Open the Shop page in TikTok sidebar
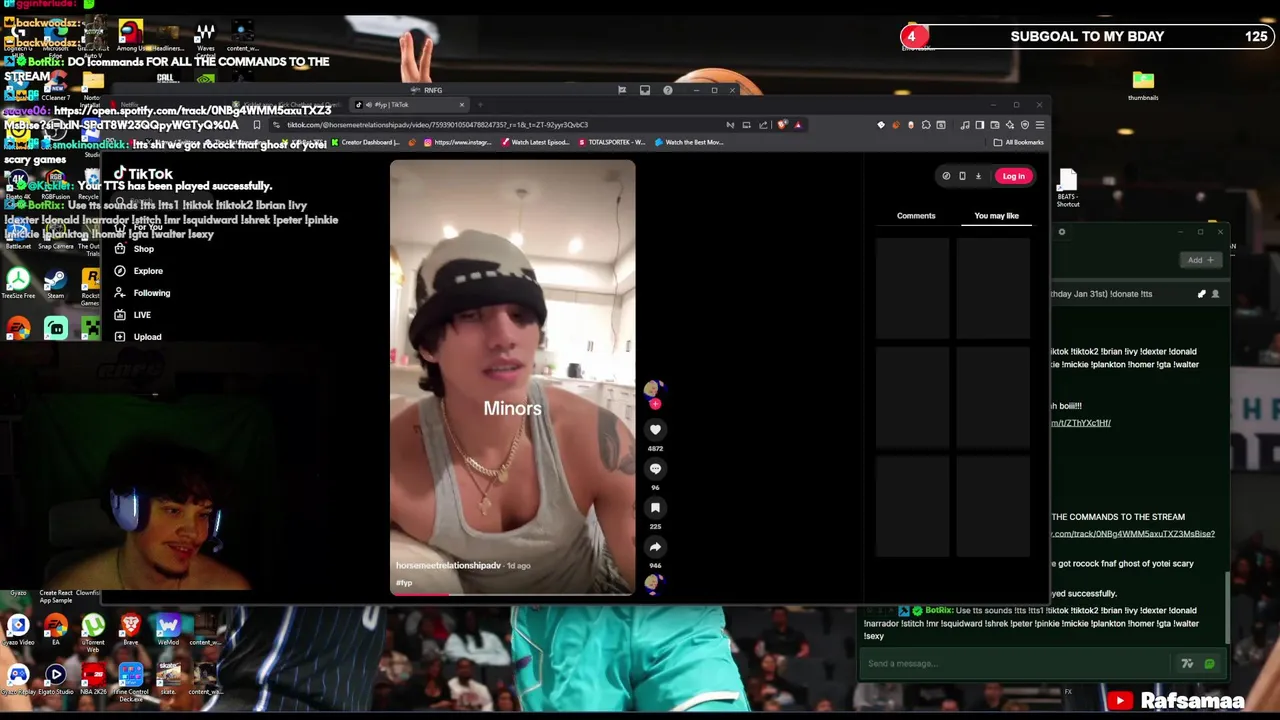The image size is (1280, 720). point(135,249)
